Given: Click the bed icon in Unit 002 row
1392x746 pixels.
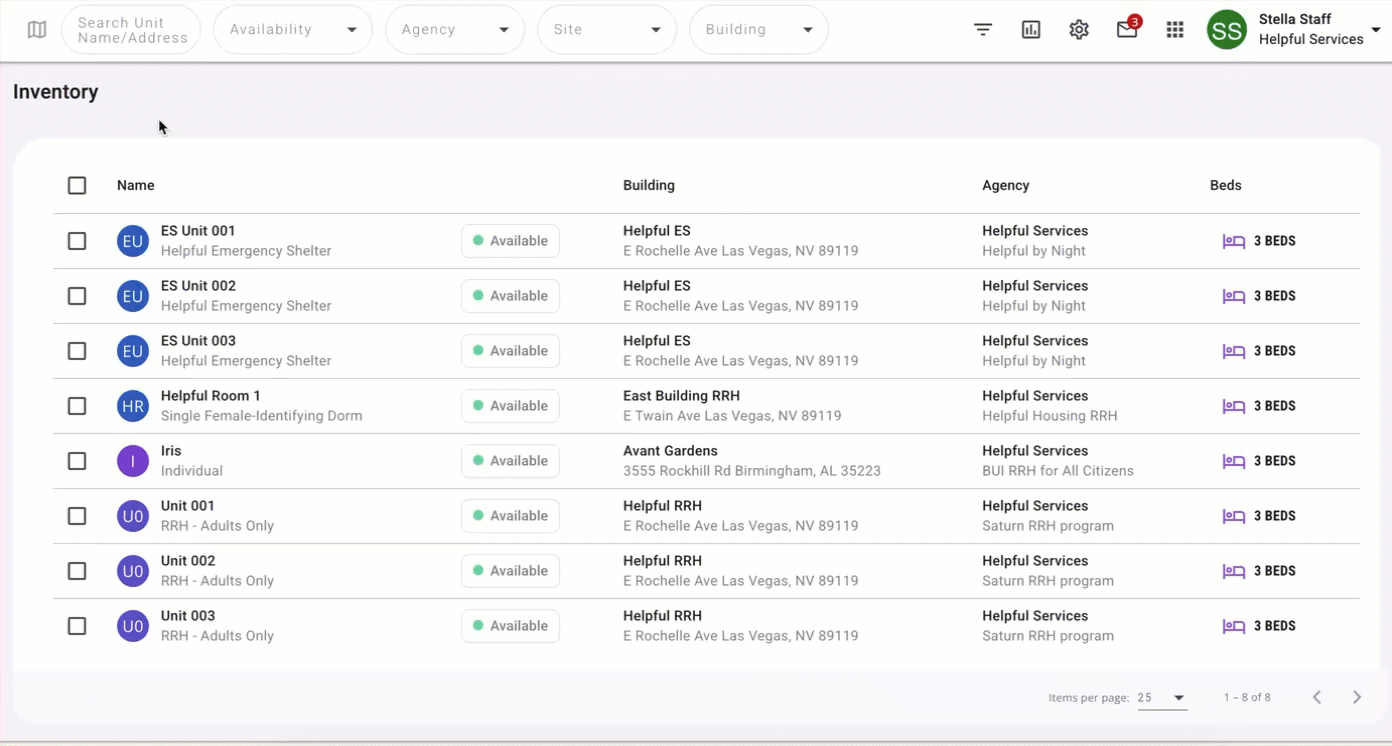Looking at the screenshot, I should click(x=1234, y=571).
